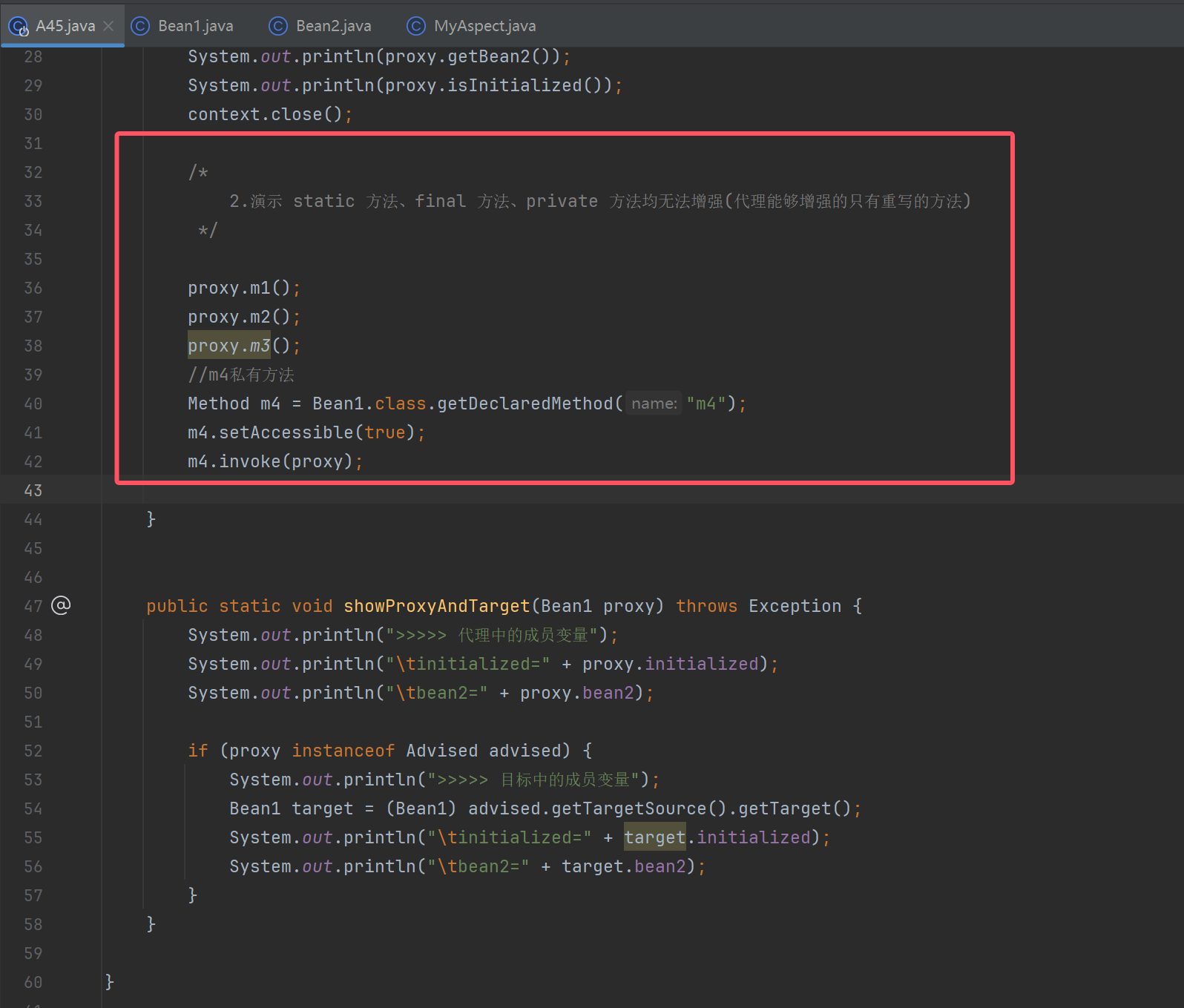Click proxy.initialized field on line 49
This screenshot has width=1184, height=1008.
(x=670, y=664)
